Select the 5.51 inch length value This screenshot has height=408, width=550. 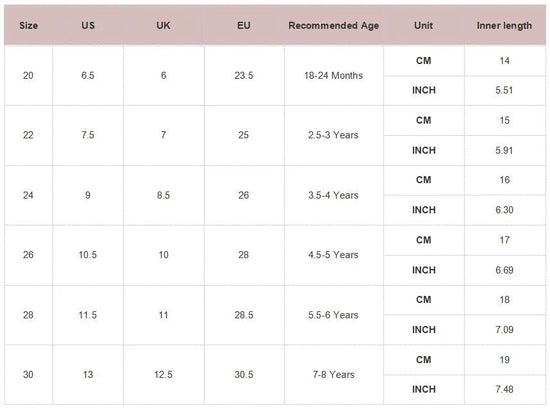[x=504, y=90]
